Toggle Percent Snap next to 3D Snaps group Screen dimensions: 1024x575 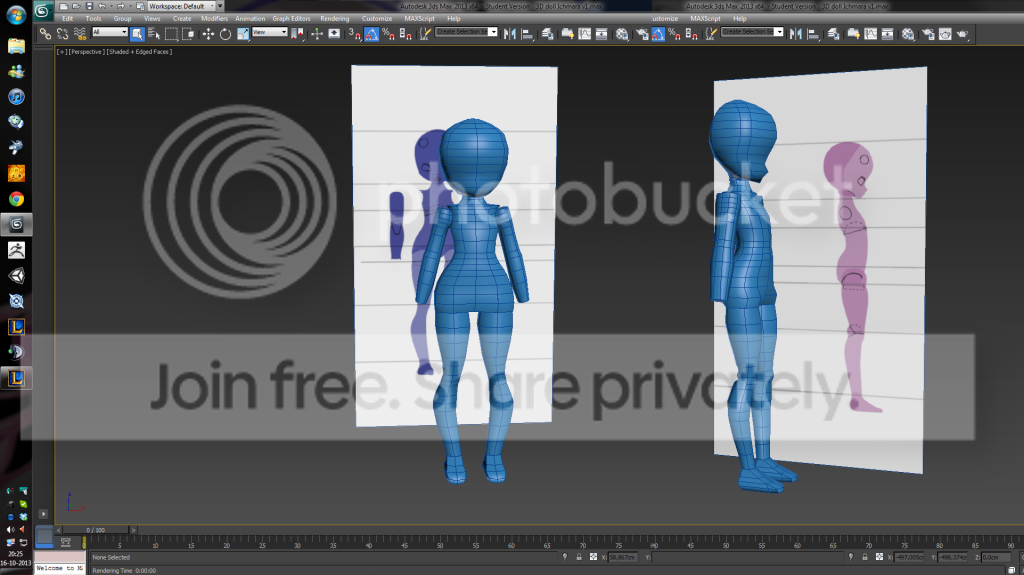click(389, 34)
